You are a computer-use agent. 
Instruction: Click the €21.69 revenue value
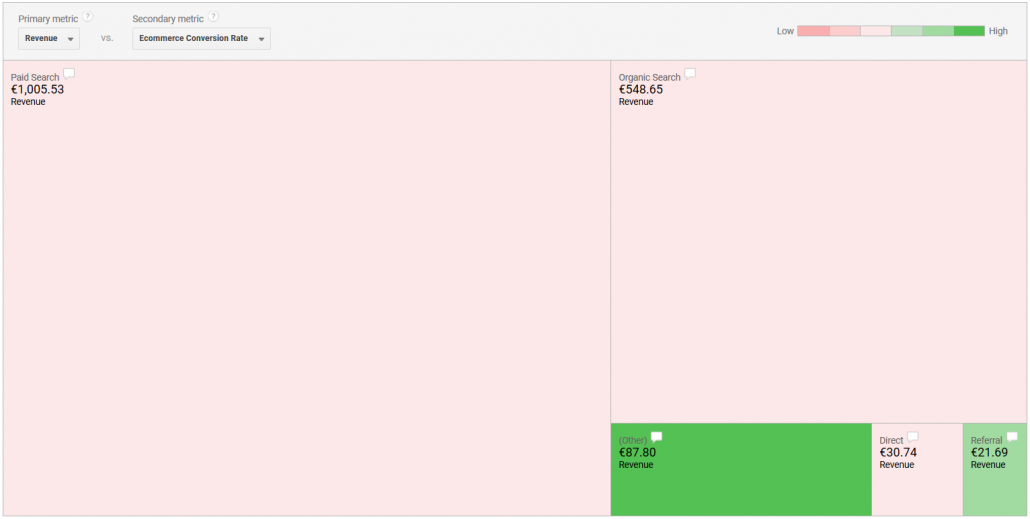click(989, 452)
